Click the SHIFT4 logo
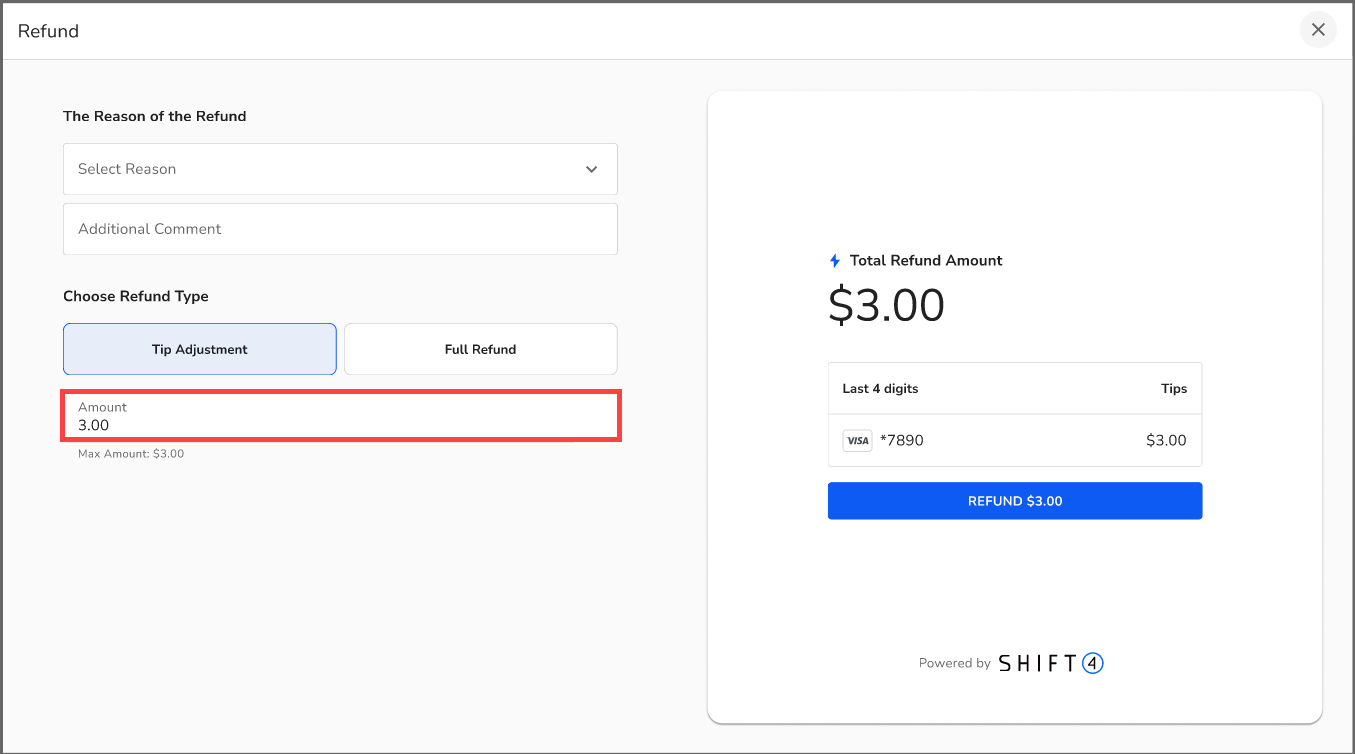The height and width of the screenshot is (754, 1355). (1050, 663)
